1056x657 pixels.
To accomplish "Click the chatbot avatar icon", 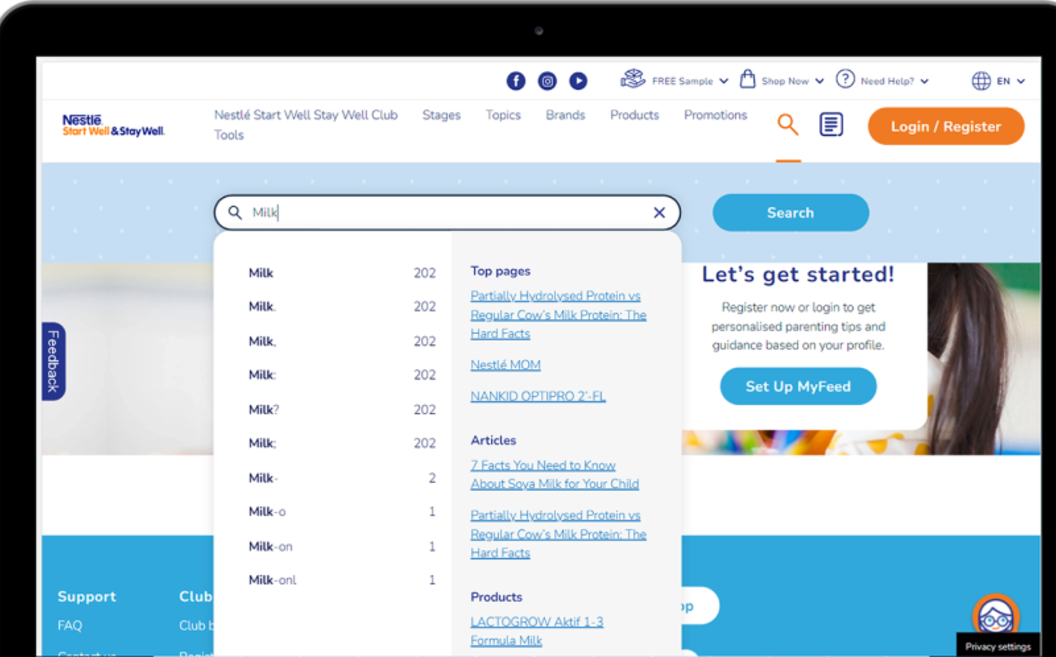I will 995,616.
